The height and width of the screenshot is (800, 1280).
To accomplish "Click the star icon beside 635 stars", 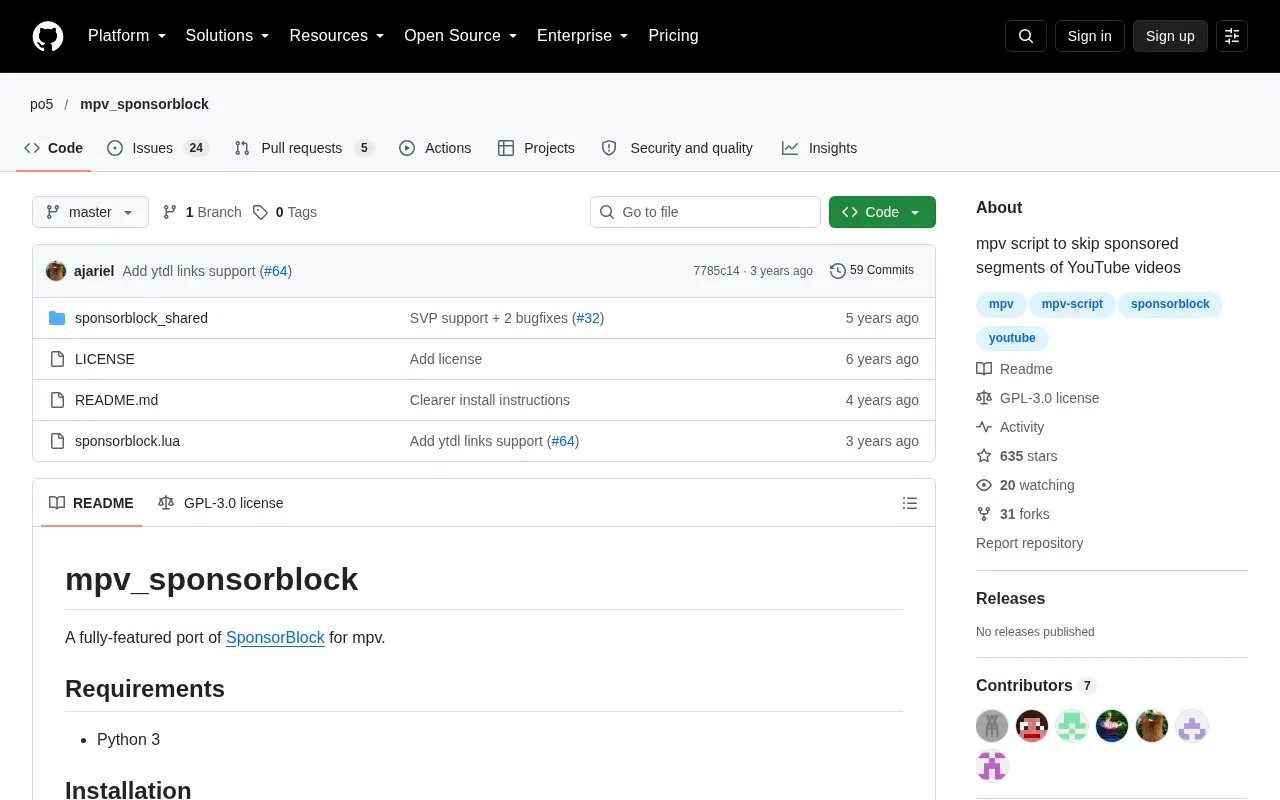I will point(984,456).
